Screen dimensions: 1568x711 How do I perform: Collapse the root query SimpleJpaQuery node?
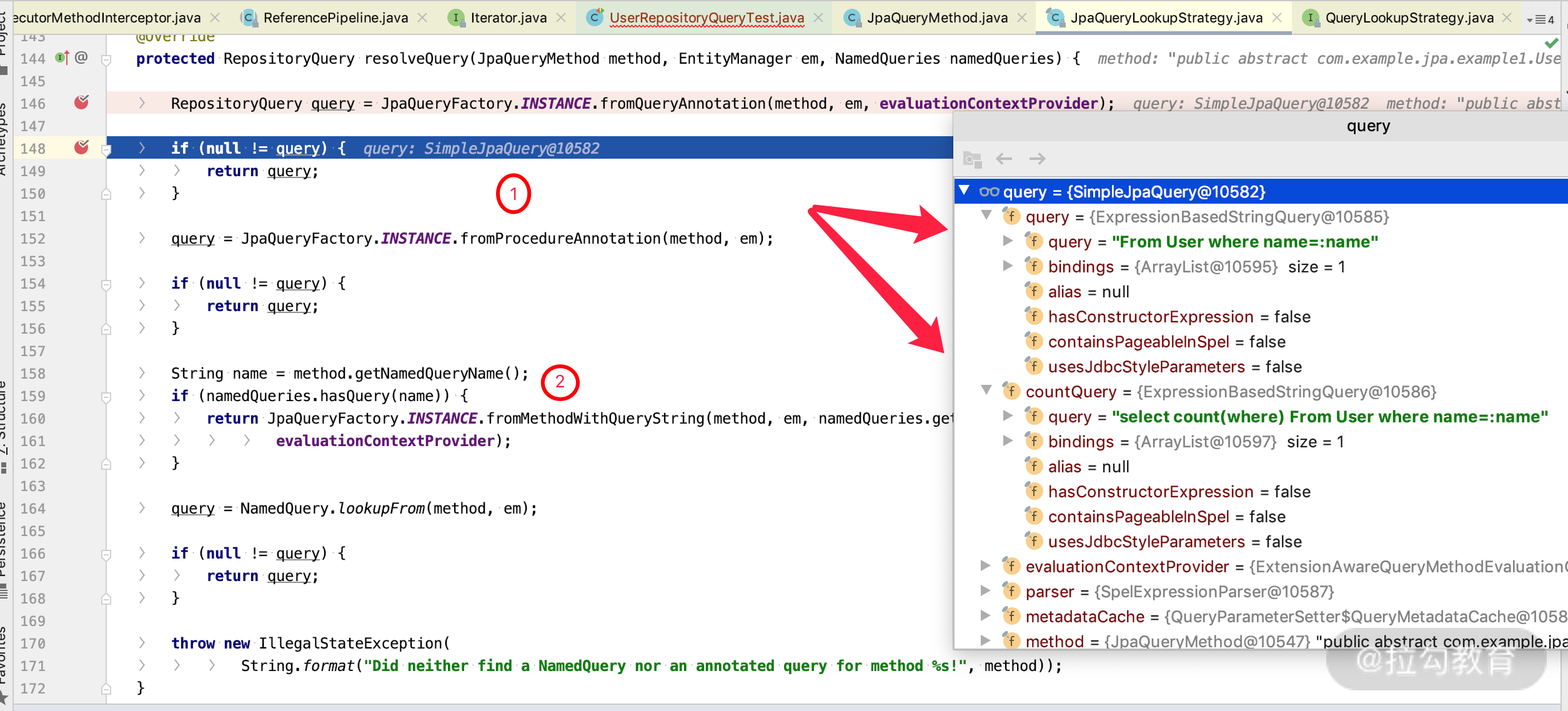click(x=965, y=191)
